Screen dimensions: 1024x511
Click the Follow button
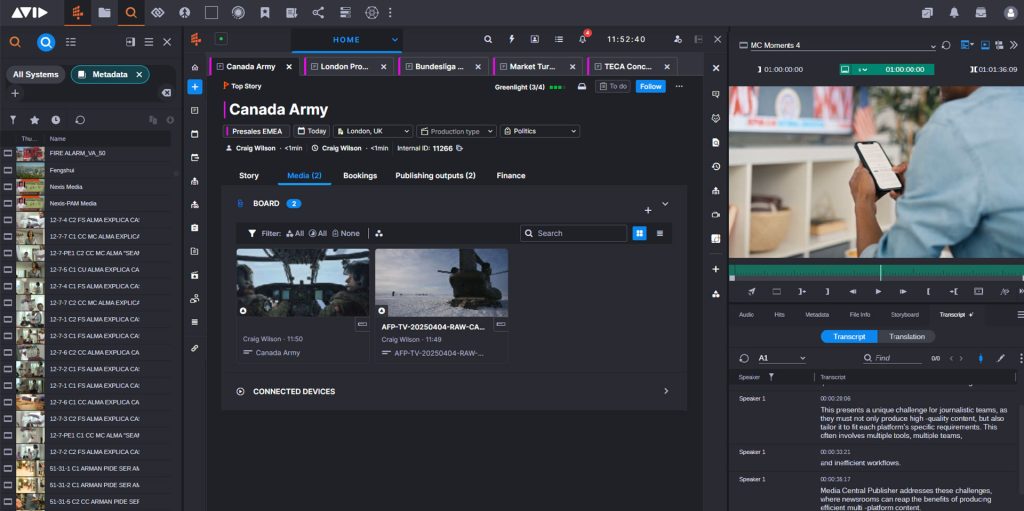tap(650, 86)
